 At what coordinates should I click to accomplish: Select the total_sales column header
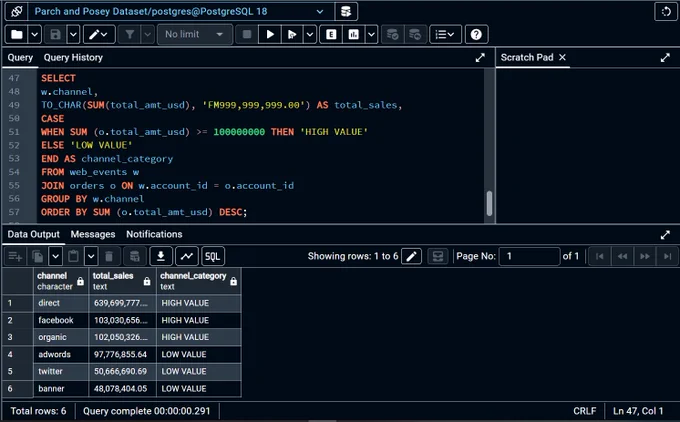coord(122,281)
